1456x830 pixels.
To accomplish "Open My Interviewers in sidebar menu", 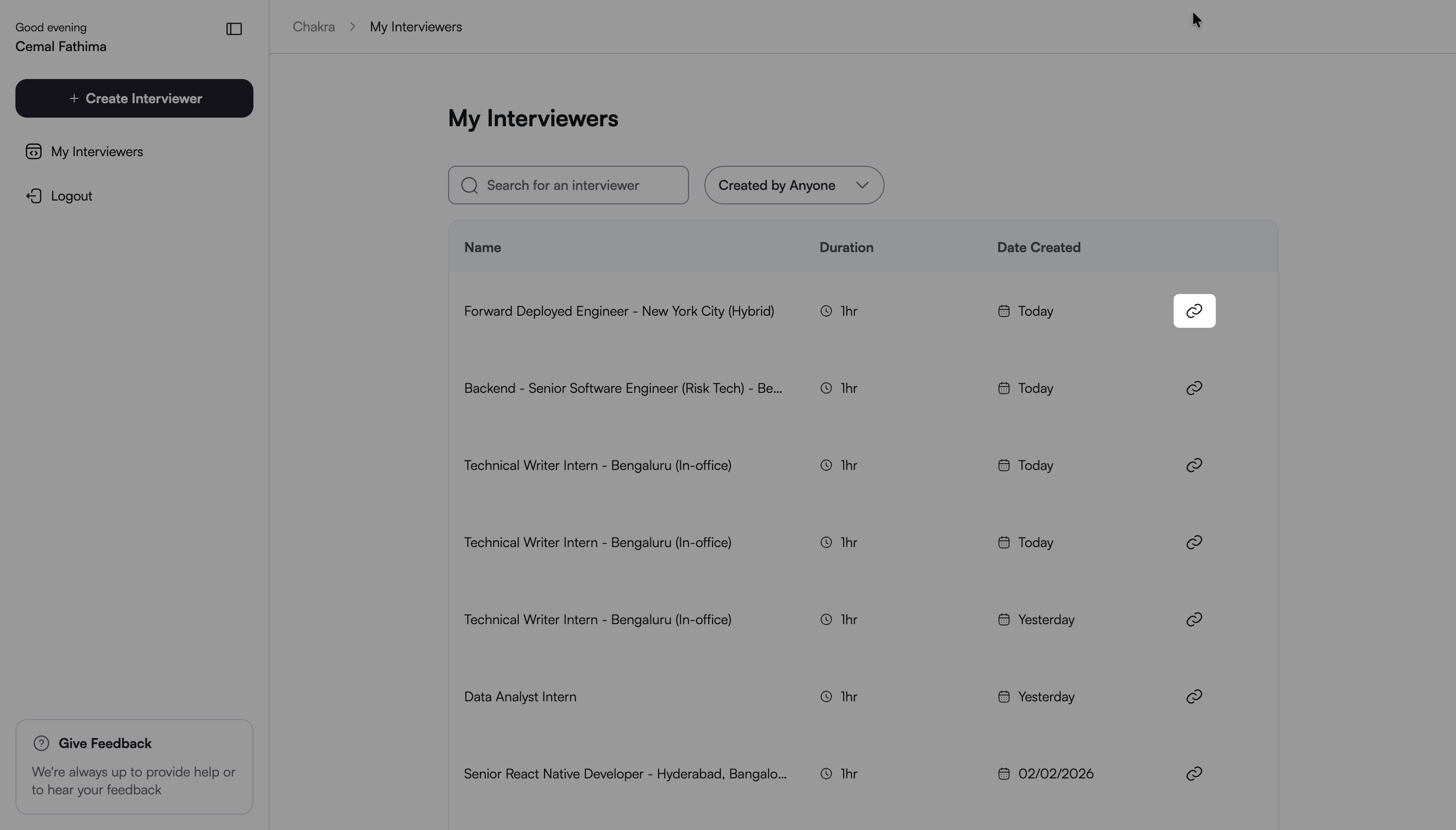I will click(97, 152).
